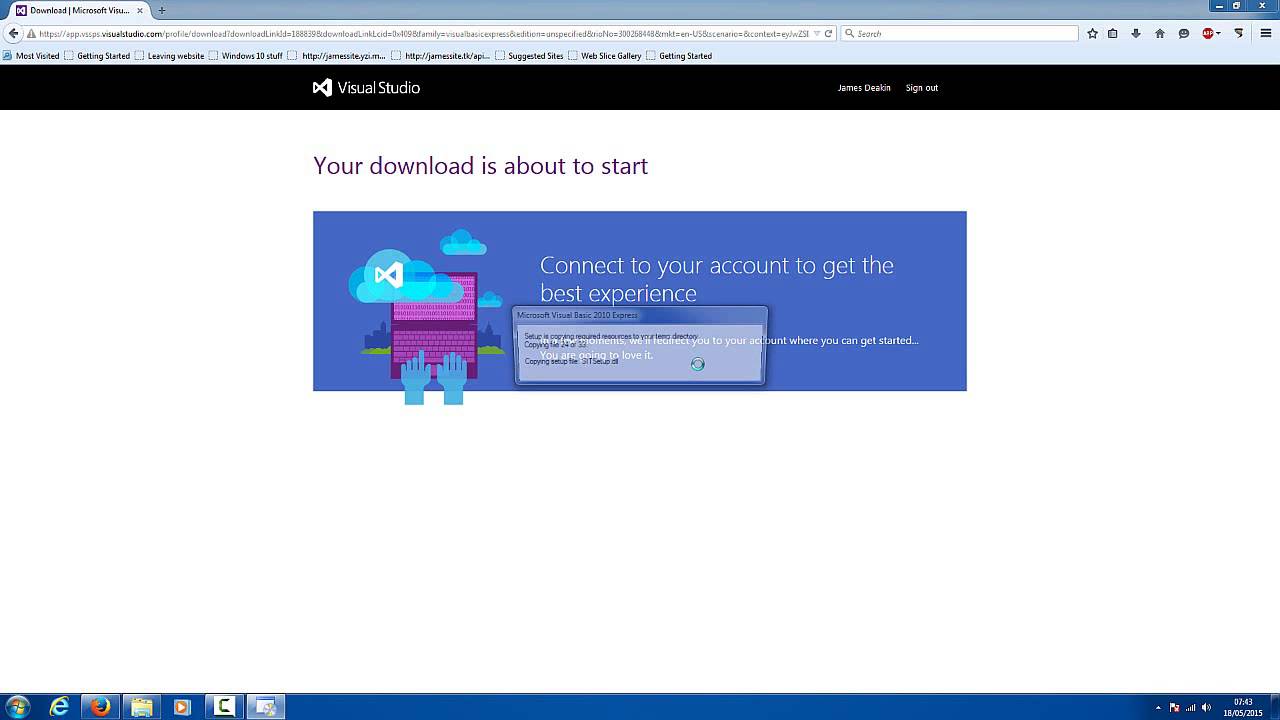Click the Firefox search box

[x=960, y=33]
